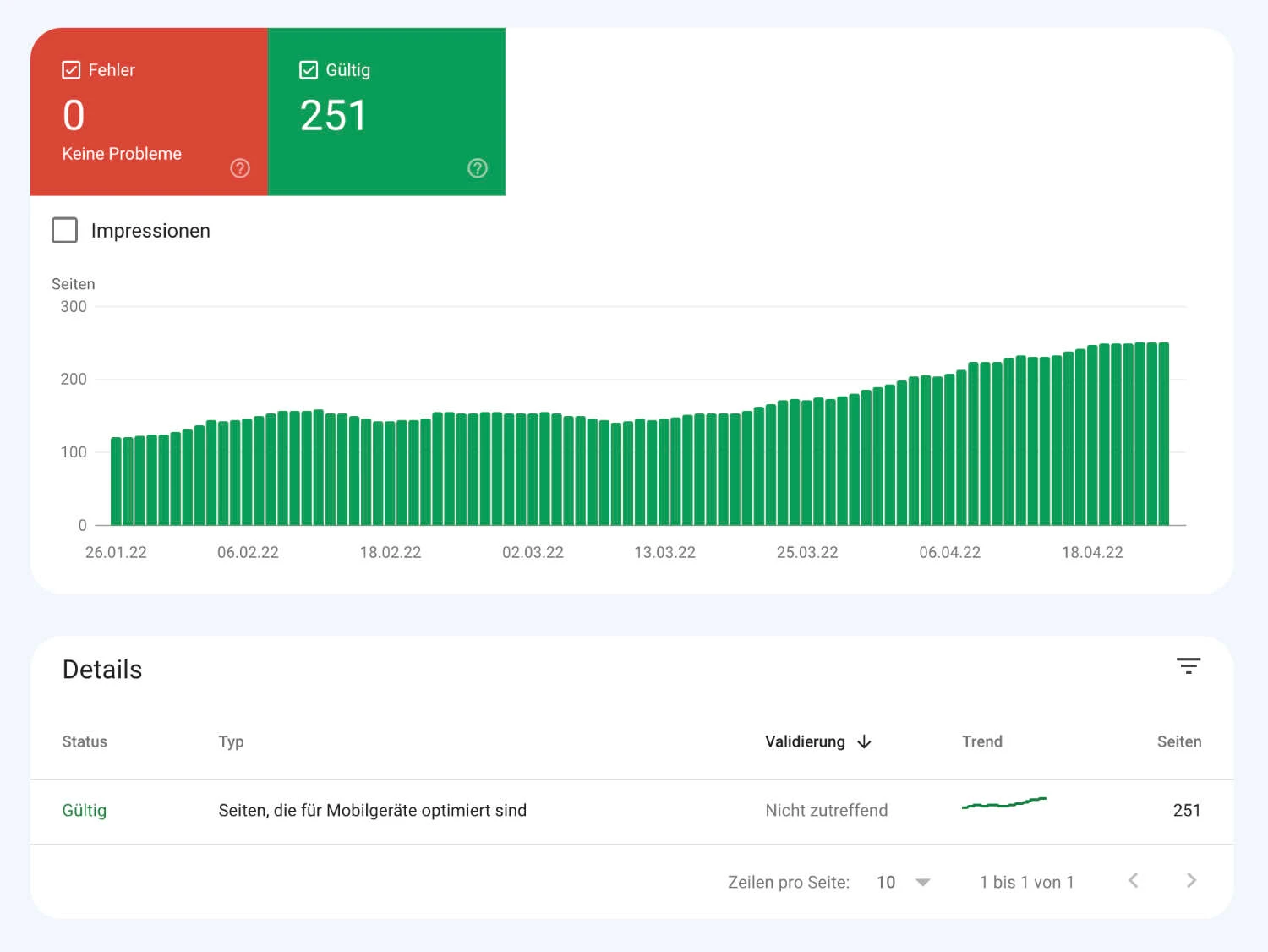
Task: Uncheck the Gültig checkbox
Action: 309,70
